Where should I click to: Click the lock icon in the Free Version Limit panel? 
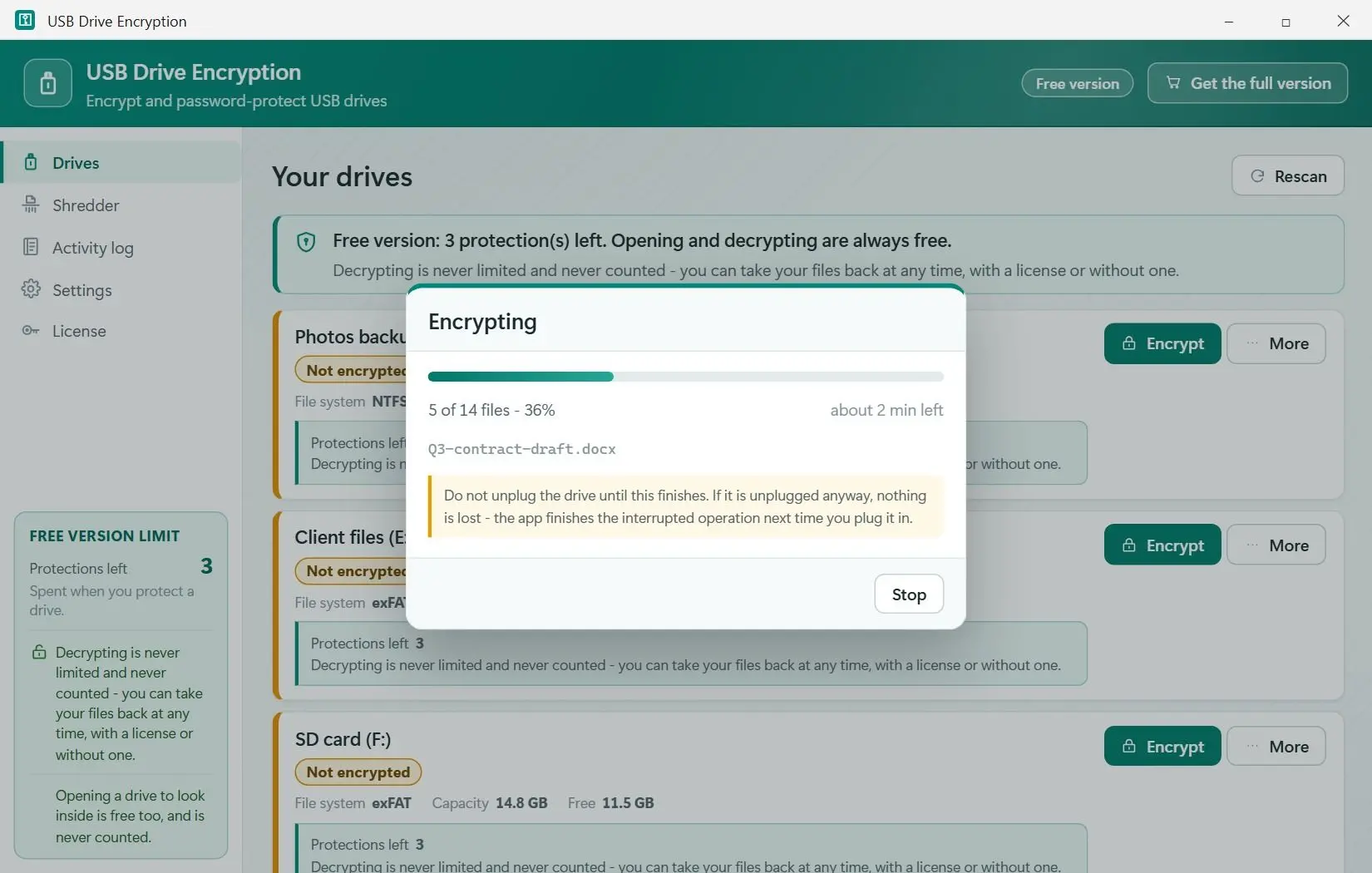pyautogui.click(x=39, y=652)
